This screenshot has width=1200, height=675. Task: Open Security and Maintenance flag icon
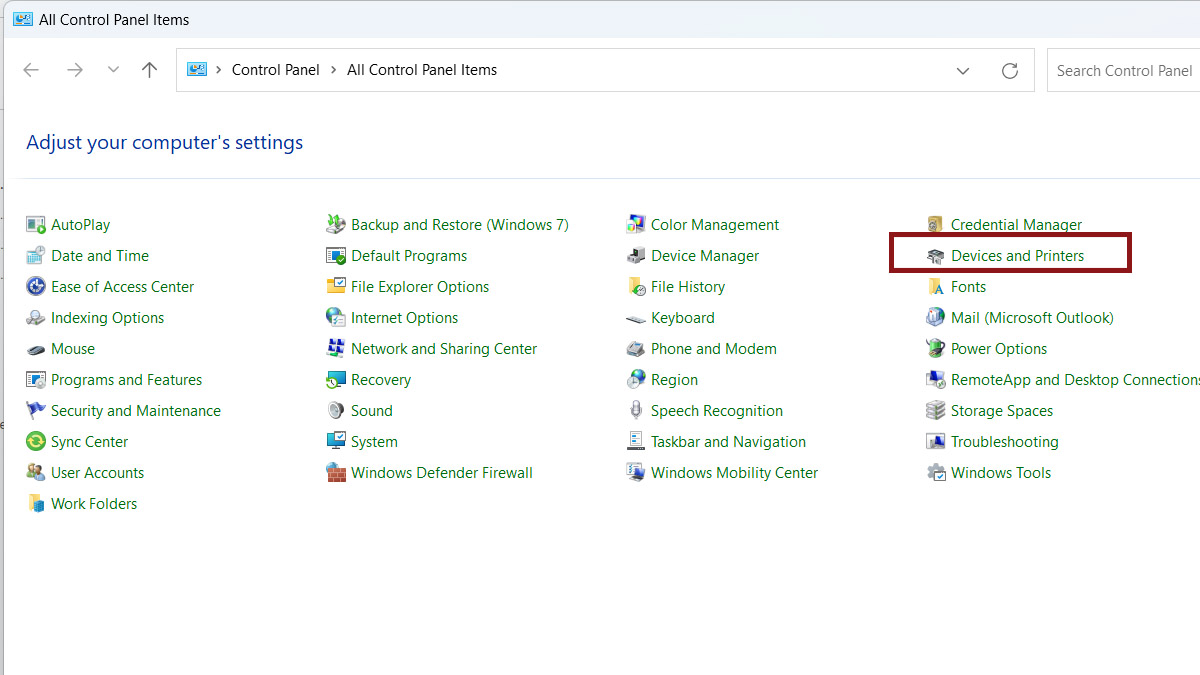36,411
